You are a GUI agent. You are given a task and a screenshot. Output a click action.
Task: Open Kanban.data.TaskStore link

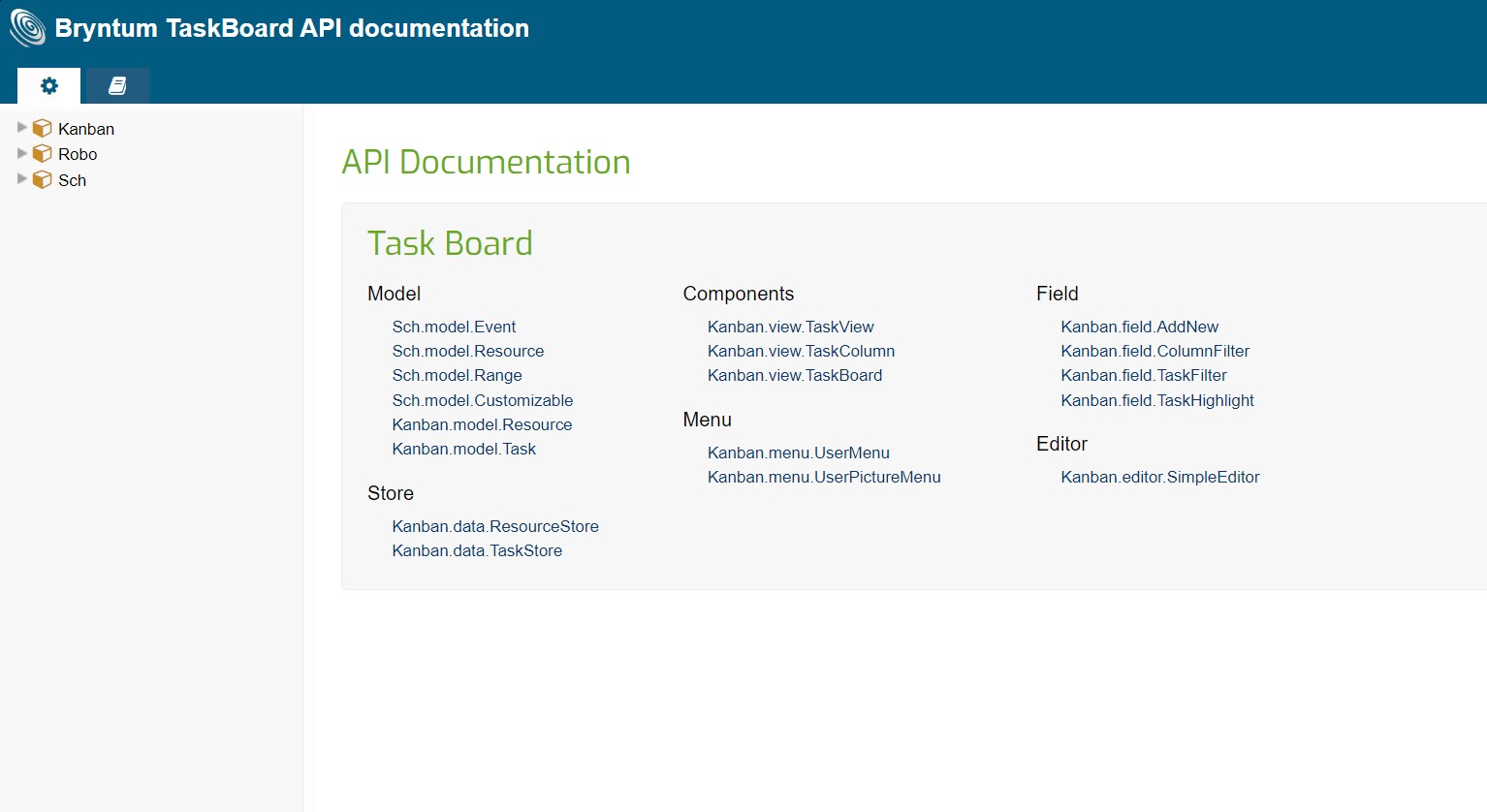pos(477,550)
